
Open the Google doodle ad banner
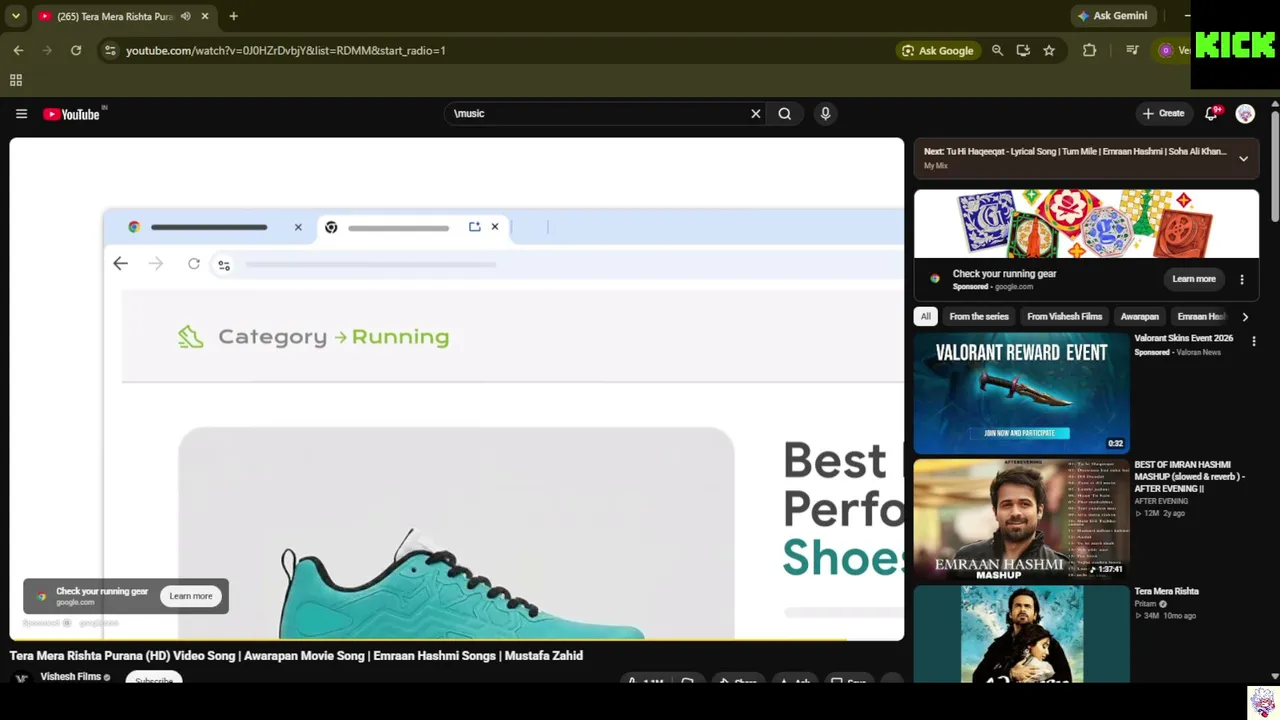tap(1086, 224)
